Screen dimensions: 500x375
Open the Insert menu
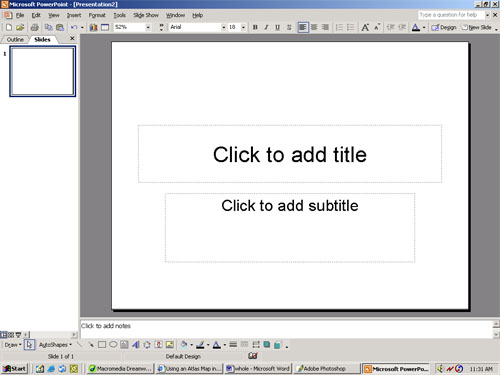[x=74, y=15]
